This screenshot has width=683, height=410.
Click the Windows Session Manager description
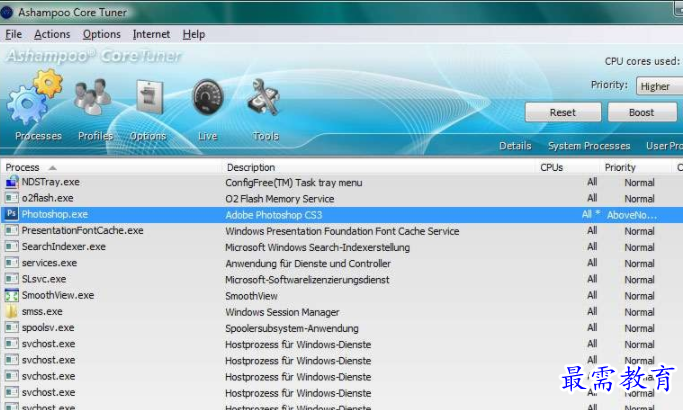click(282, 312)
